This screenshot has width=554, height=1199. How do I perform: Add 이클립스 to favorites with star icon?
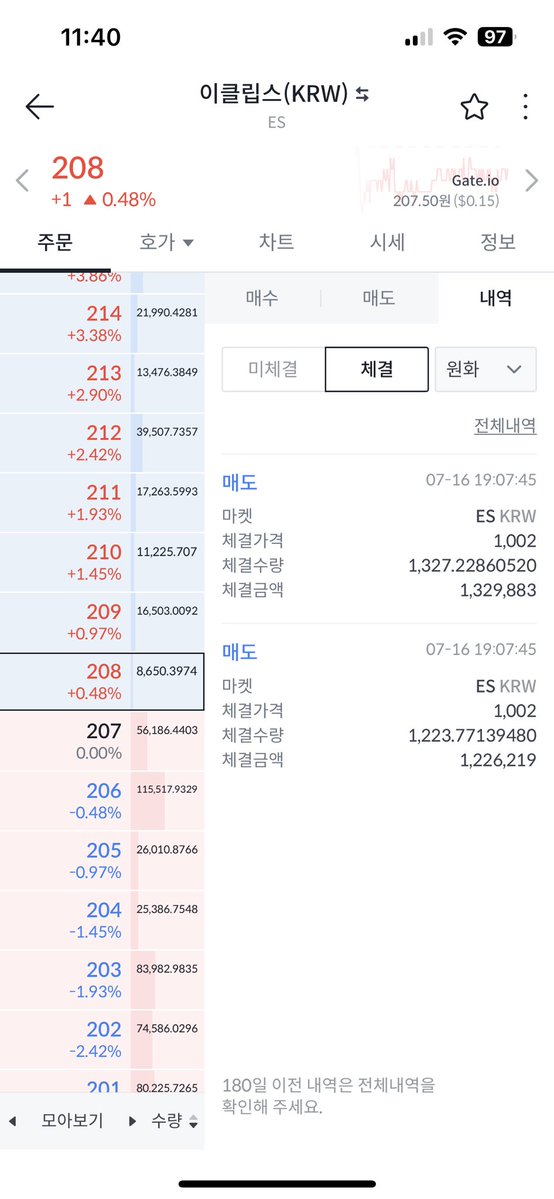coord(474,107)
